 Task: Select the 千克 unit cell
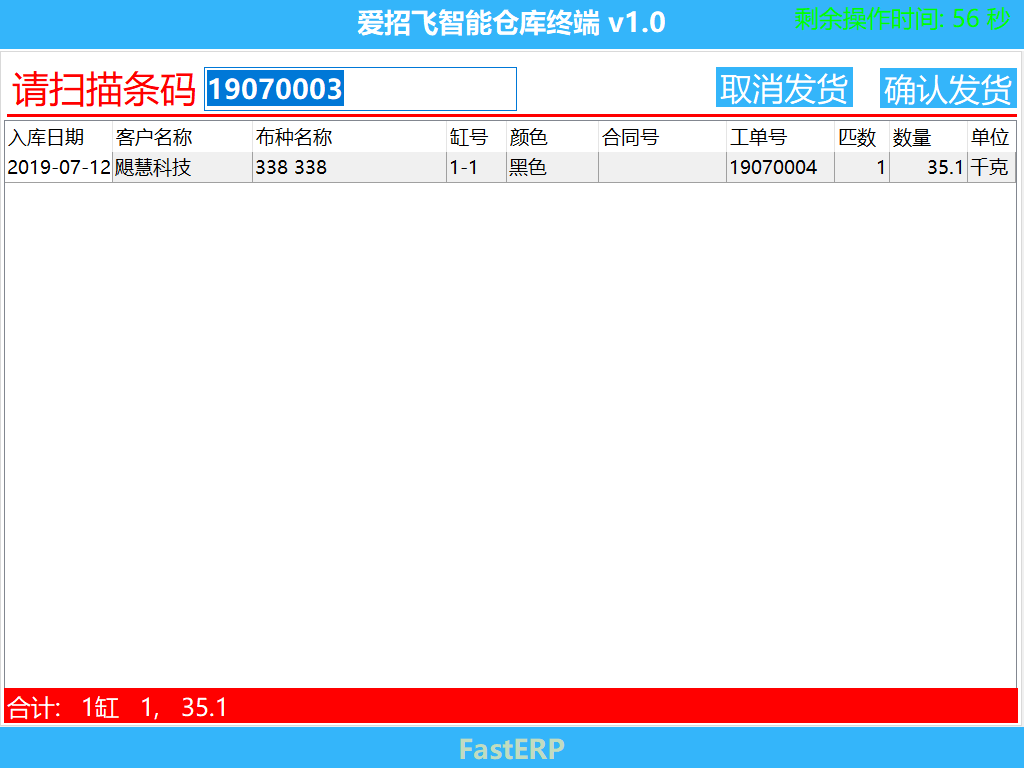[x=991, y=167]
